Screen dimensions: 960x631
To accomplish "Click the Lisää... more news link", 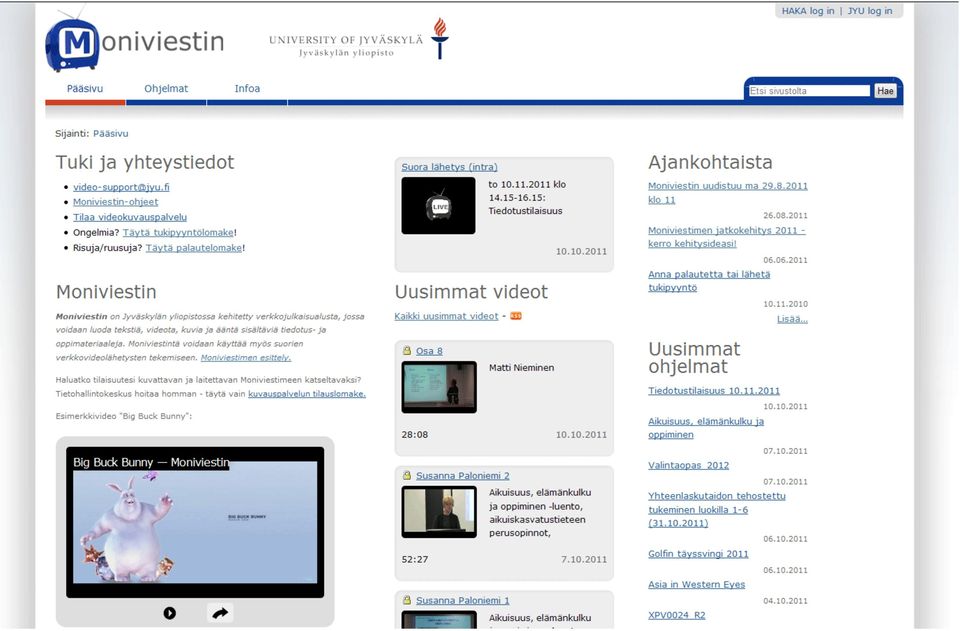I will click(x=792, y=319).
